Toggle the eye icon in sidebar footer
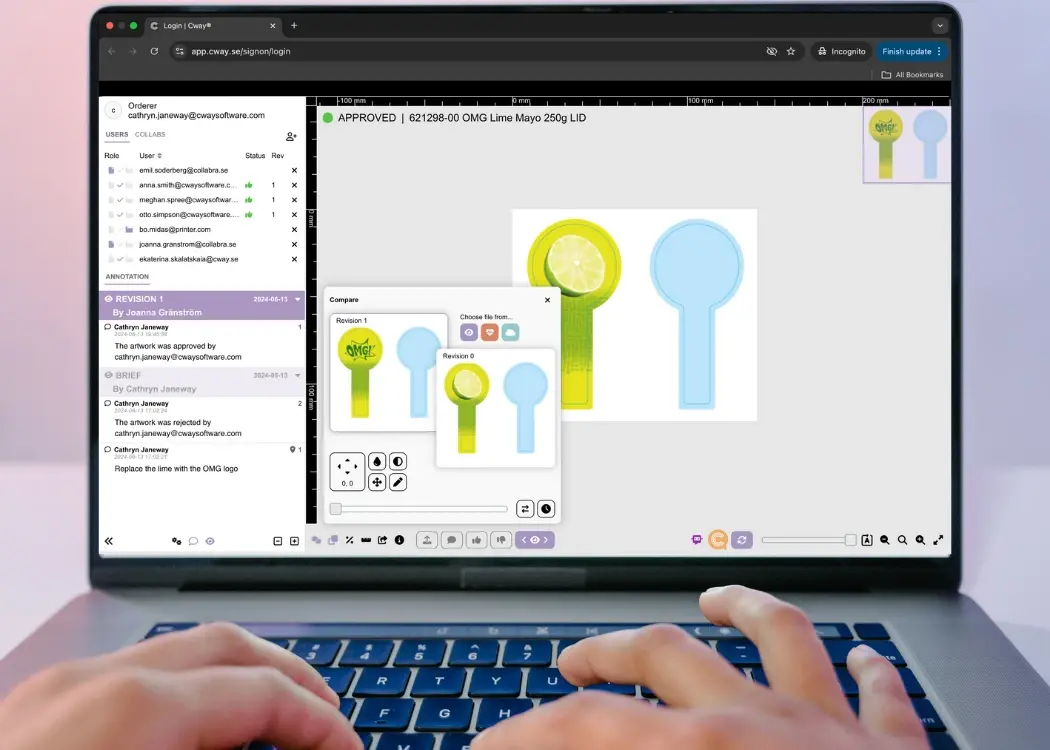Viewport: 1050px width, 750px height. tap(210, 541)
